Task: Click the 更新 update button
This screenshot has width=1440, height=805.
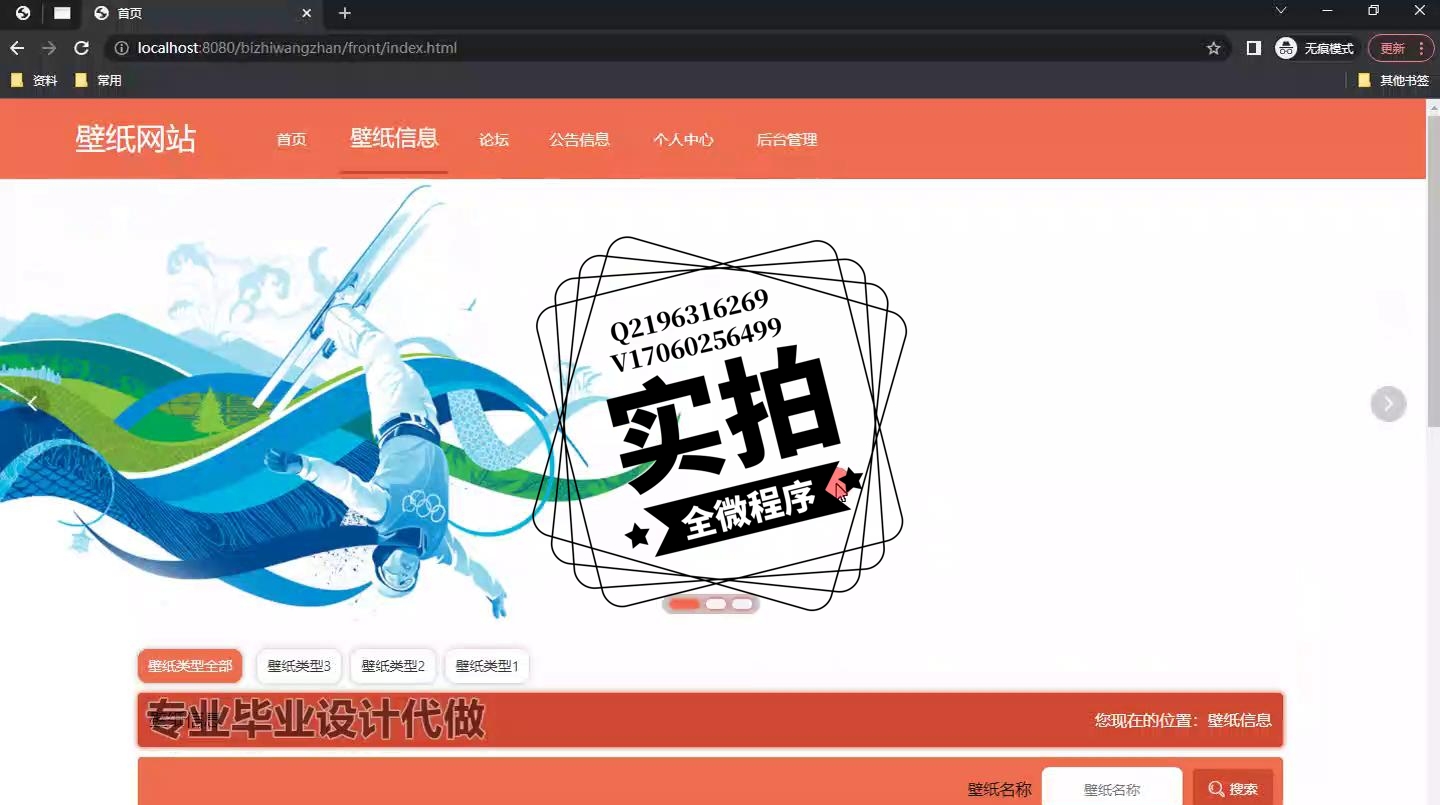Action: click(1401, 48)
